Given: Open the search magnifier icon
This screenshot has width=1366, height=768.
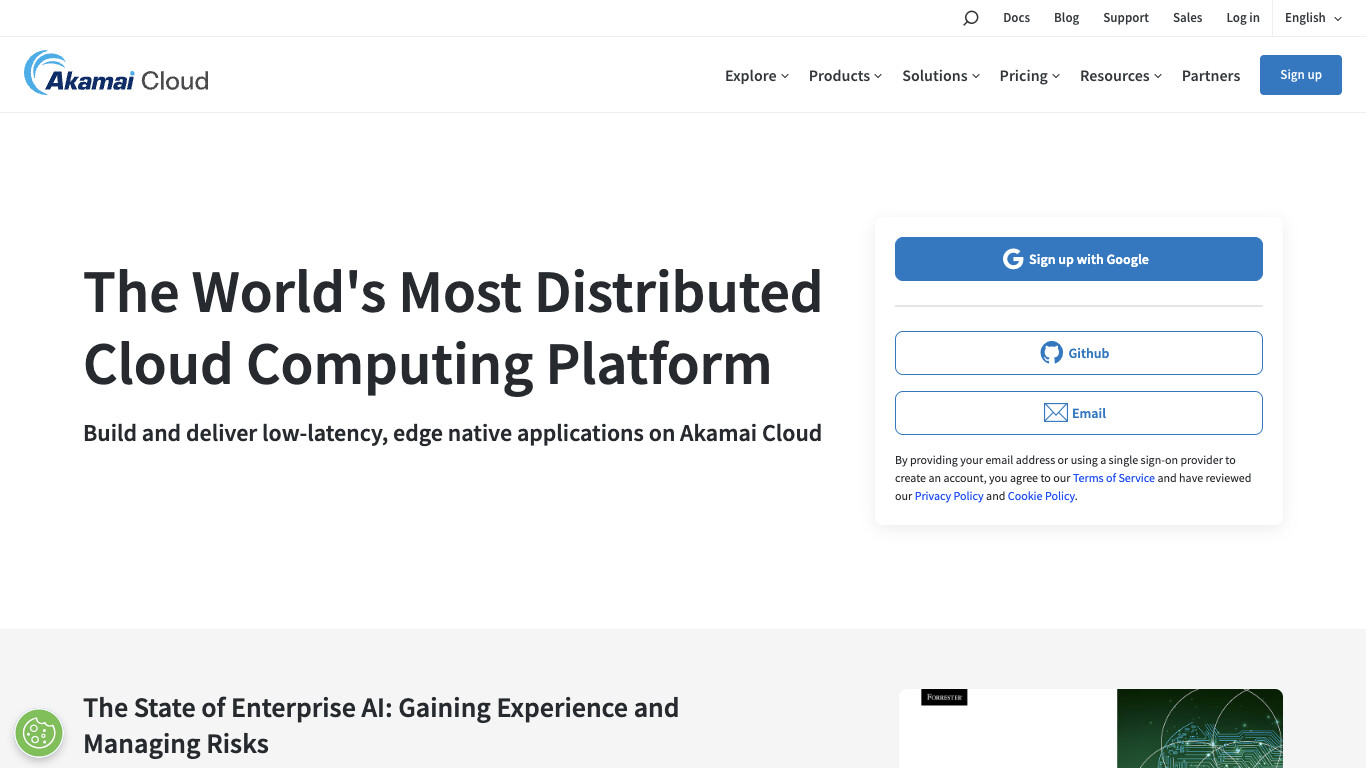Looking at the screenshot, I should coord(970,17).
